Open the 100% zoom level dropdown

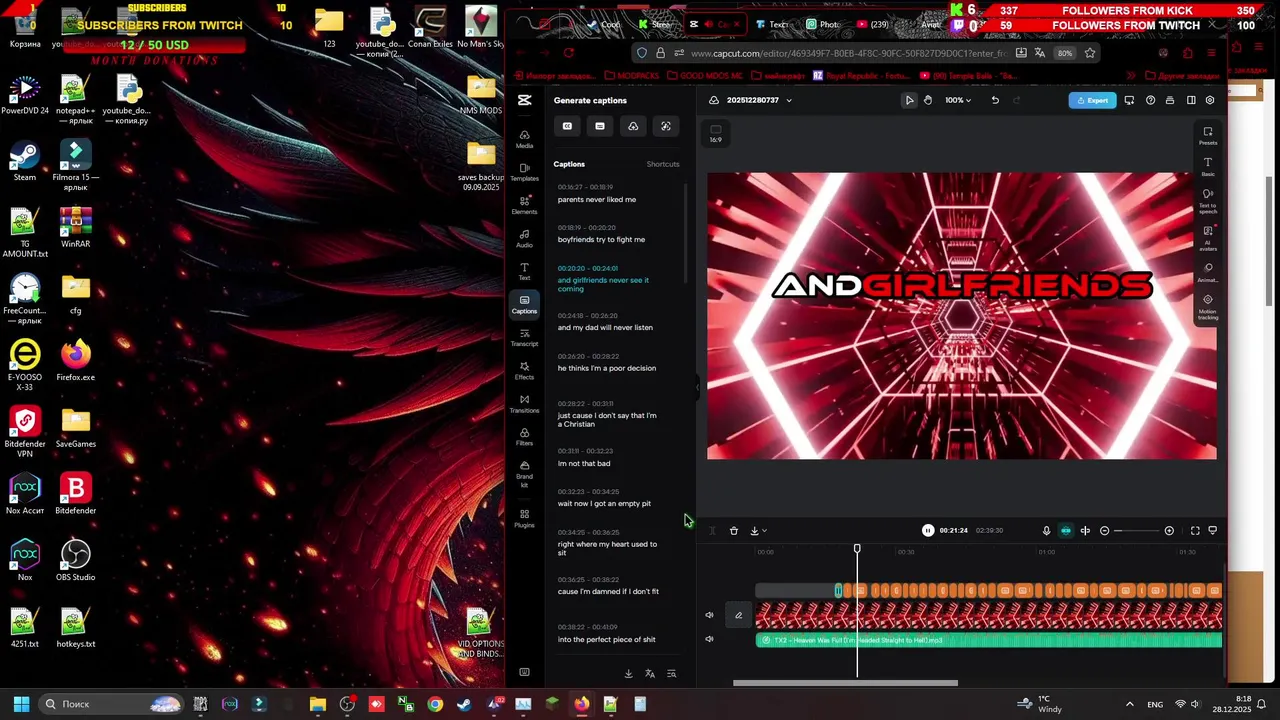958,100
